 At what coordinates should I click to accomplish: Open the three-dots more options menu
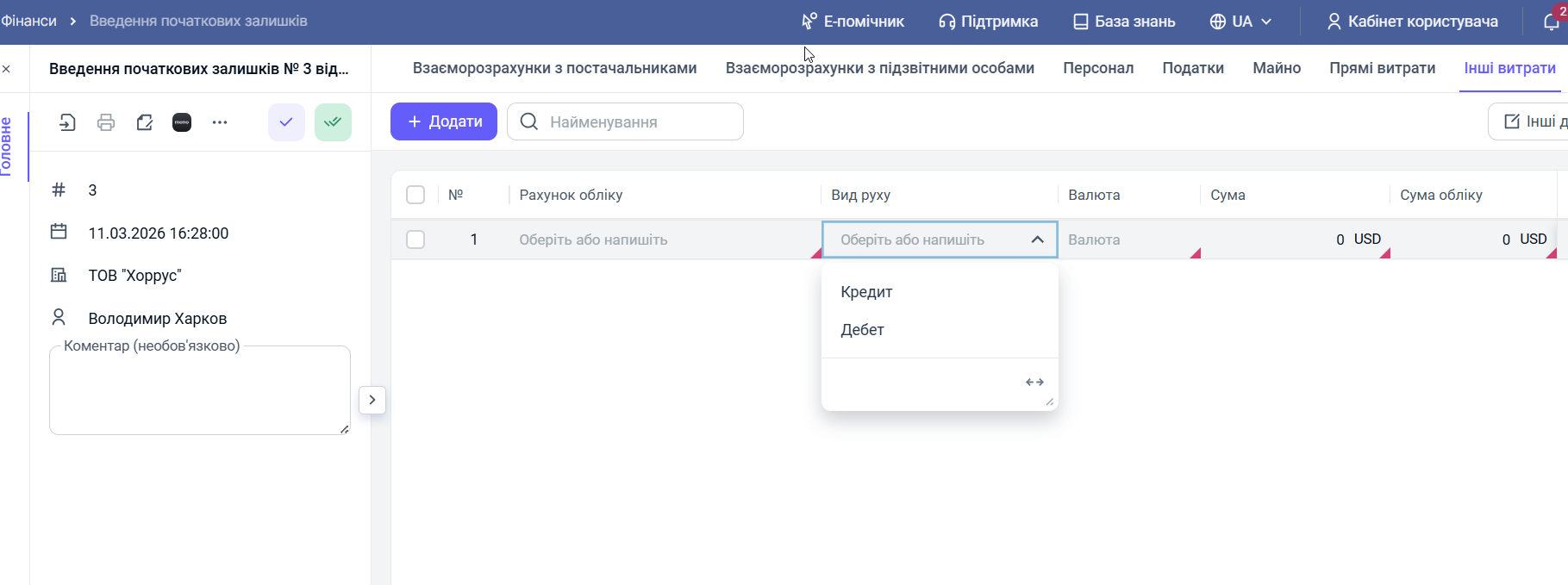tap(220, 122)
